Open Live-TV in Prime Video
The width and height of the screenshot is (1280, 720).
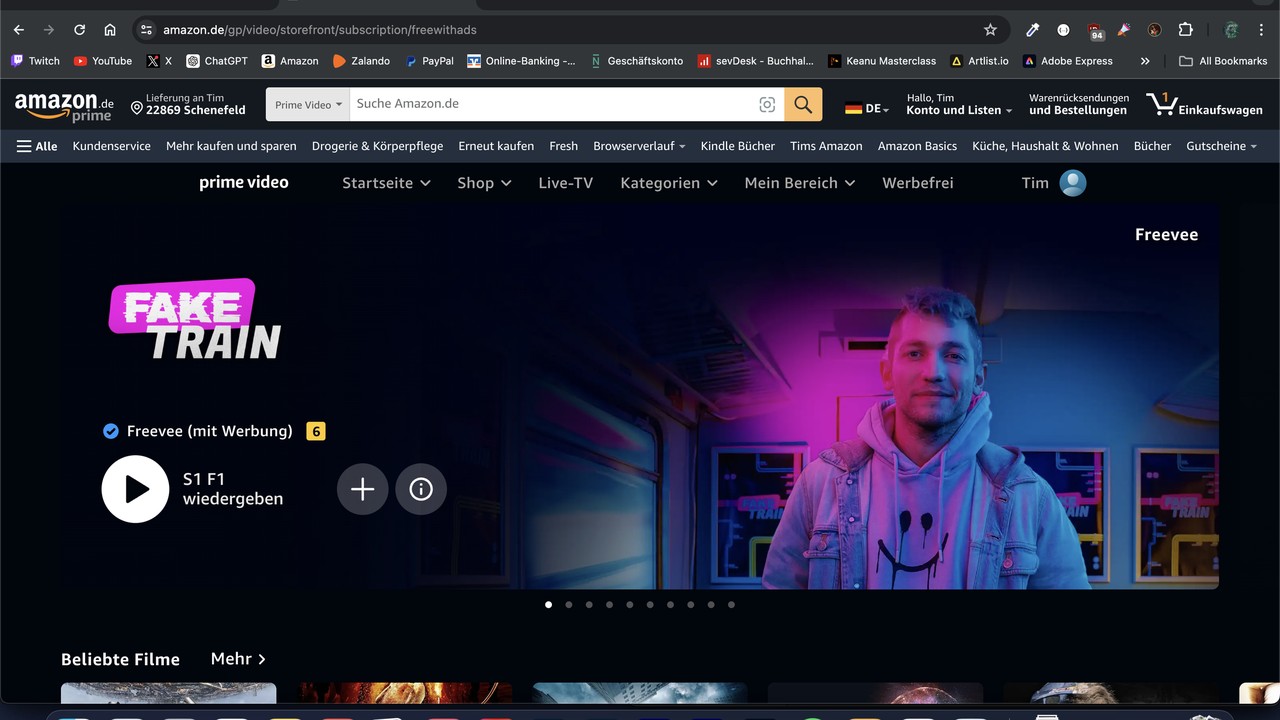pyautogui.click(x=565, y=183)
